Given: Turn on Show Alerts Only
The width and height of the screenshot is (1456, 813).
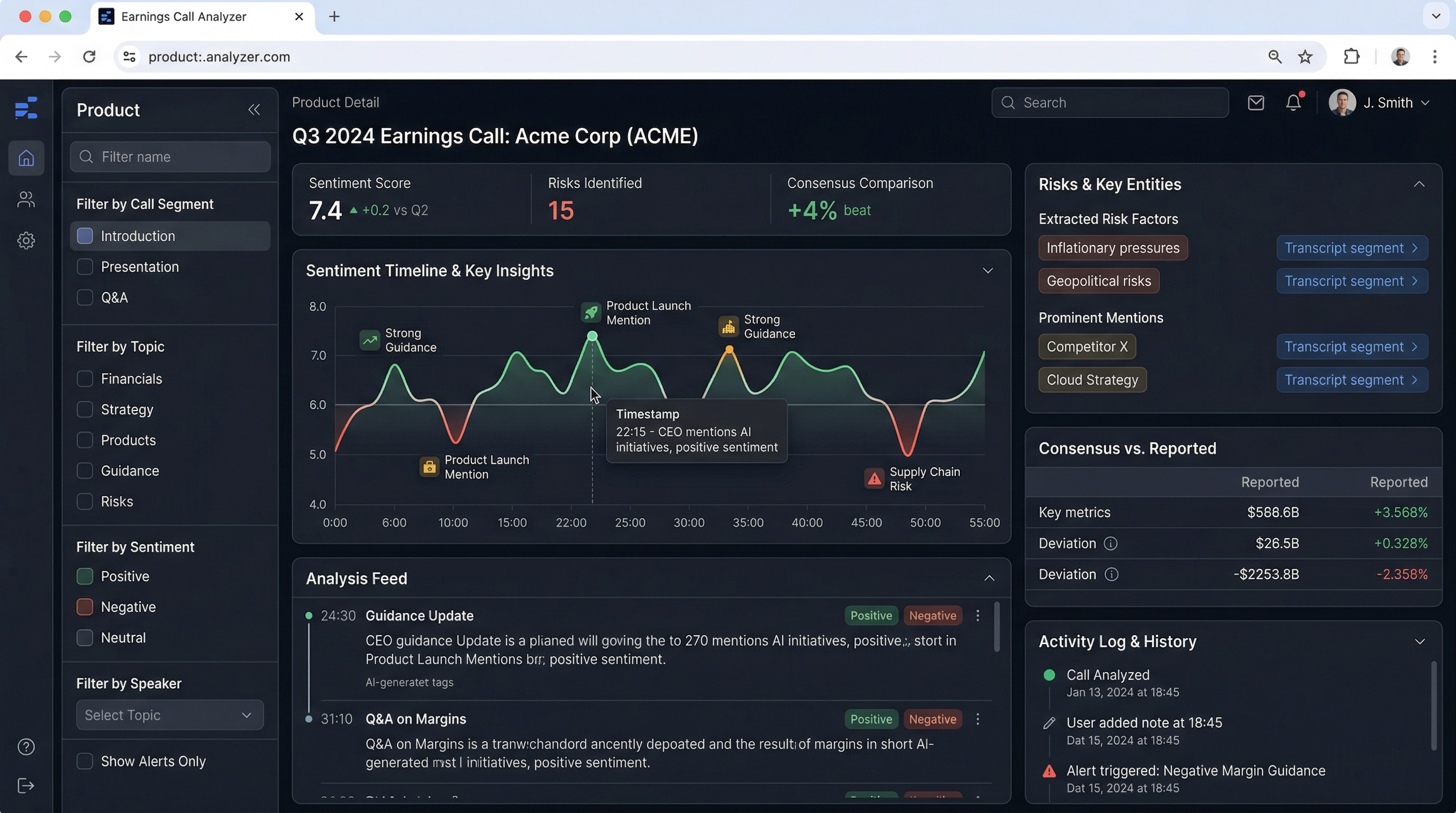Looking at the screenshot, I should (x=85, y=761).
